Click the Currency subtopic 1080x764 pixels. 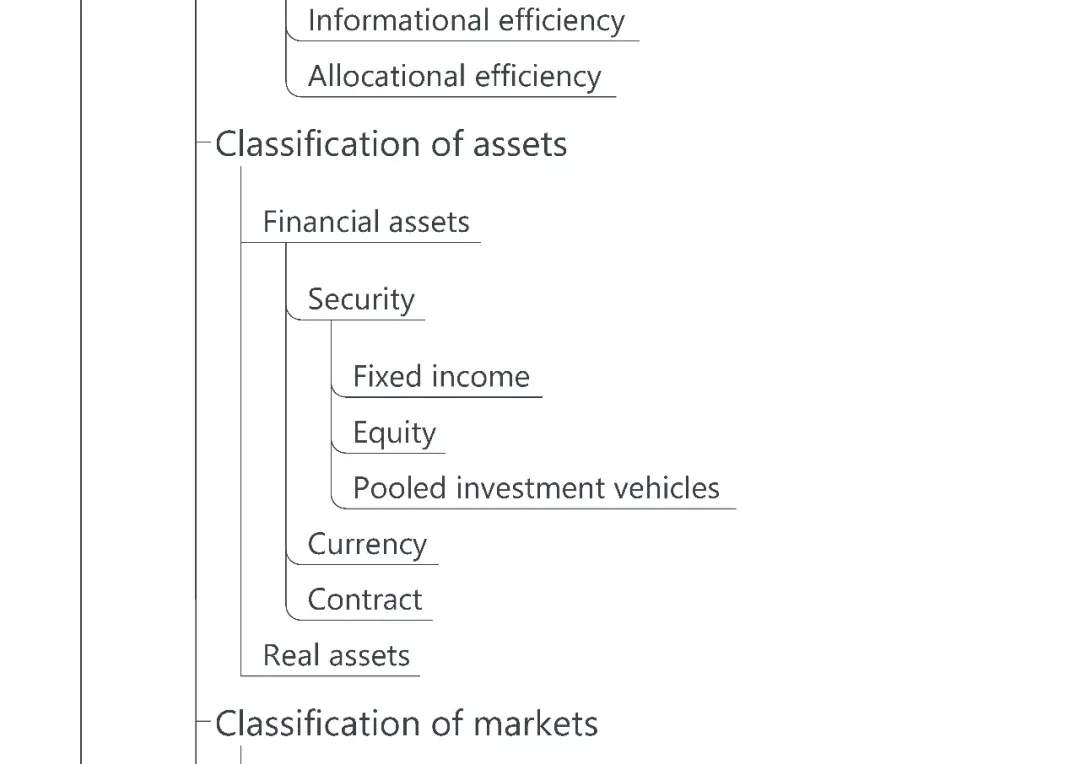point(367,544)
